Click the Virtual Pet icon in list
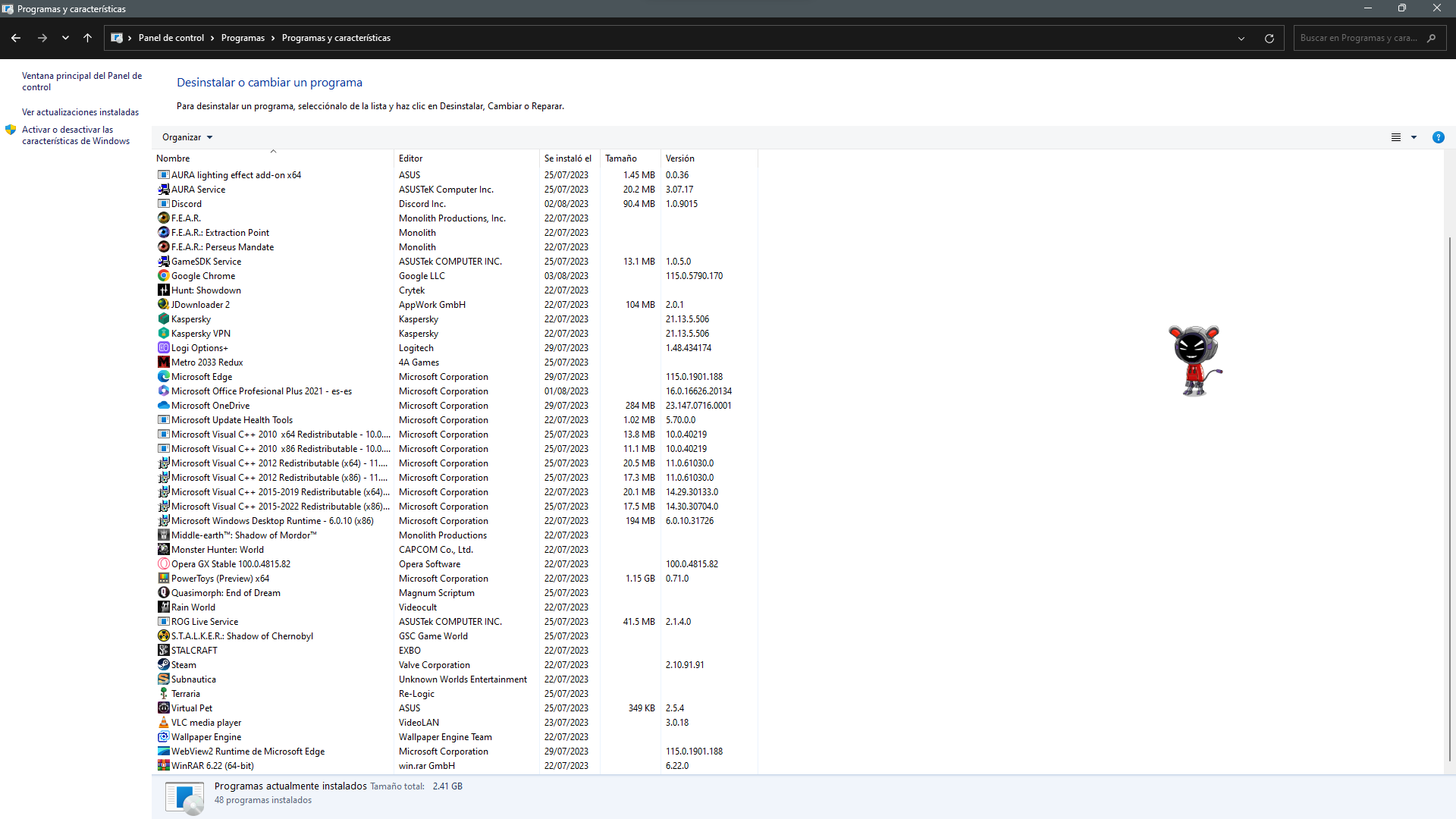The height and width of the screenshot is (819, 1456). point(163,708)
